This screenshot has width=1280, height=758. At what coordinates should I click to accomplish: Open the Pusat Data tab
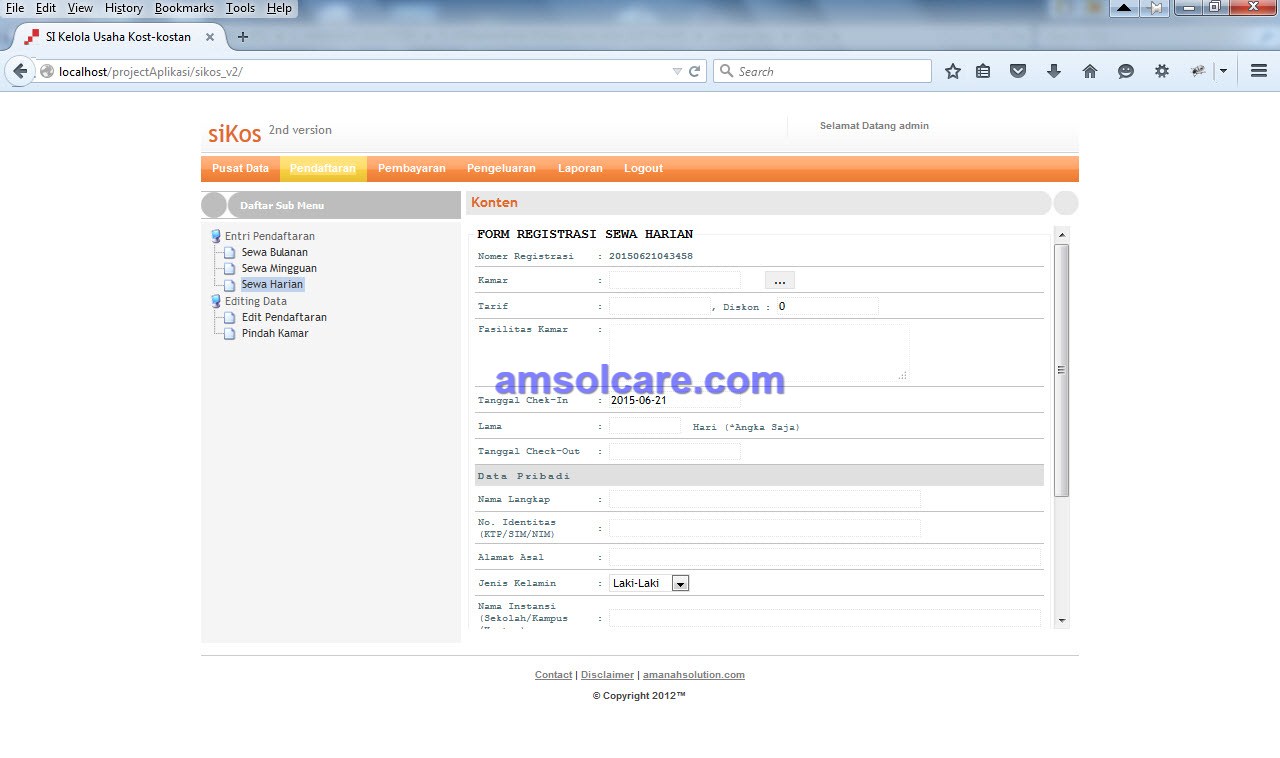point(240,168)
